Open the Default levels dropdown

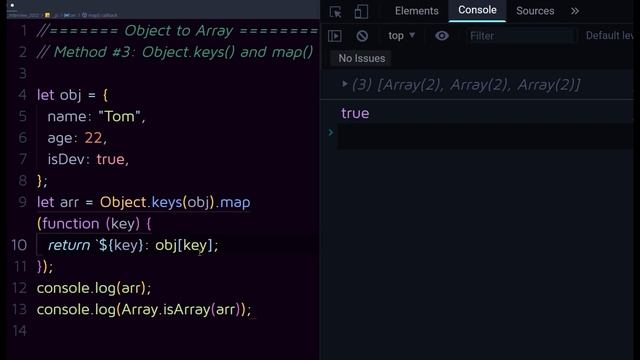609,36
